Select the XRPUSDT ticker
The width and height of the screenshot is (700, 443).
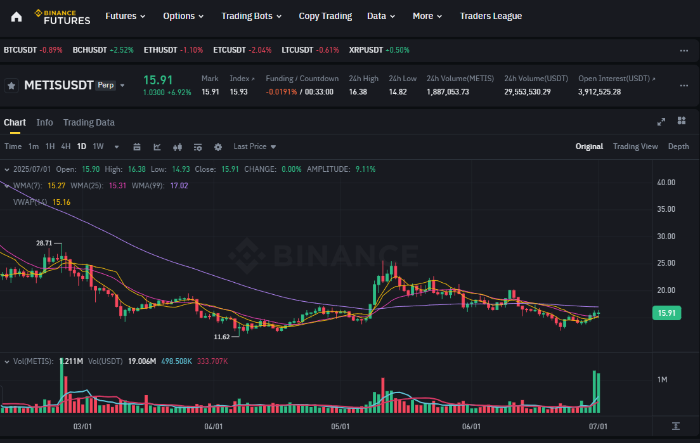tap(379, 50)
